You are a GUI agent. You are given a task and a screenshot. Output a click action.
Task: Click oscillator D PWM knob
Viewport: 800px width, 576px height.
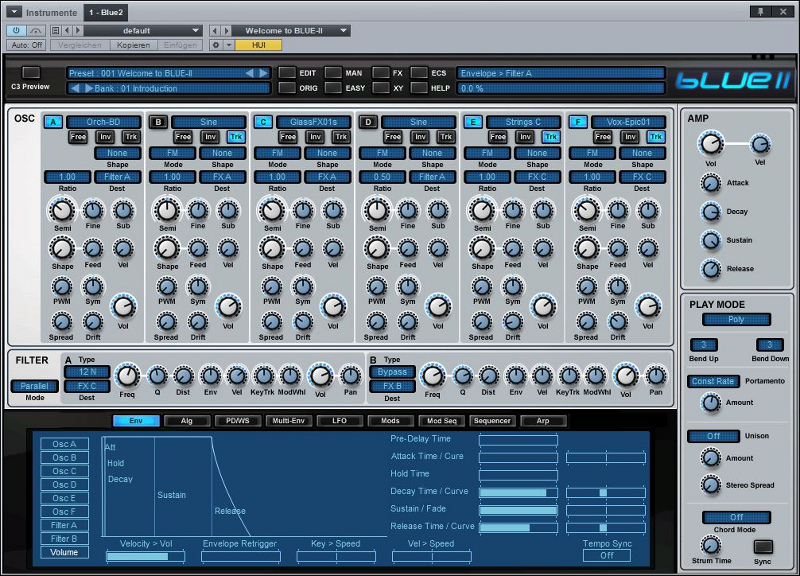tap(377, 287)
